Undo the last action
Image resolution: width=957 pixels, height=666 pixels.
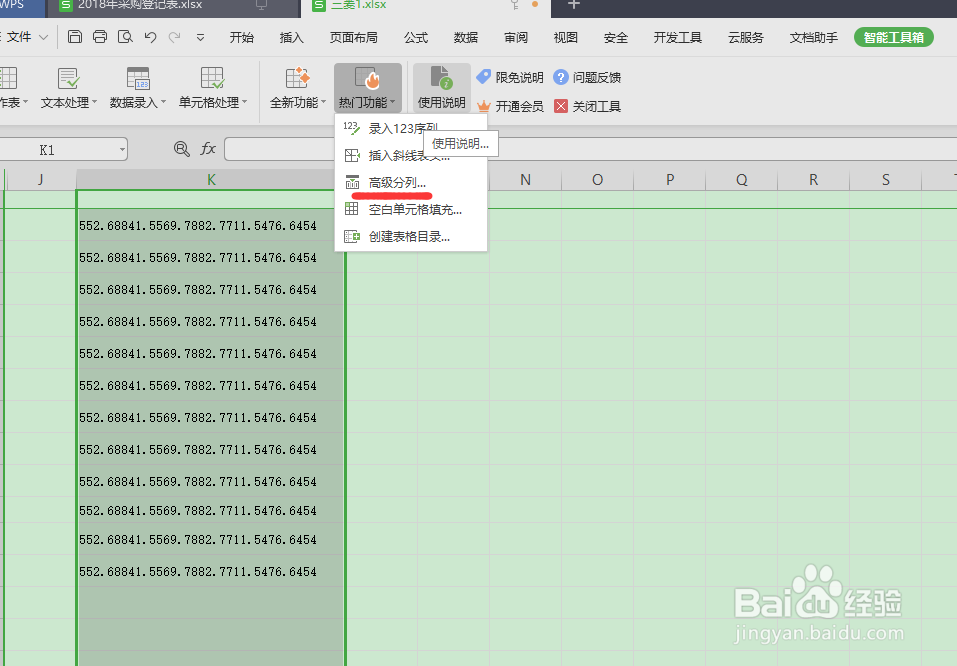tap(150, 37)
